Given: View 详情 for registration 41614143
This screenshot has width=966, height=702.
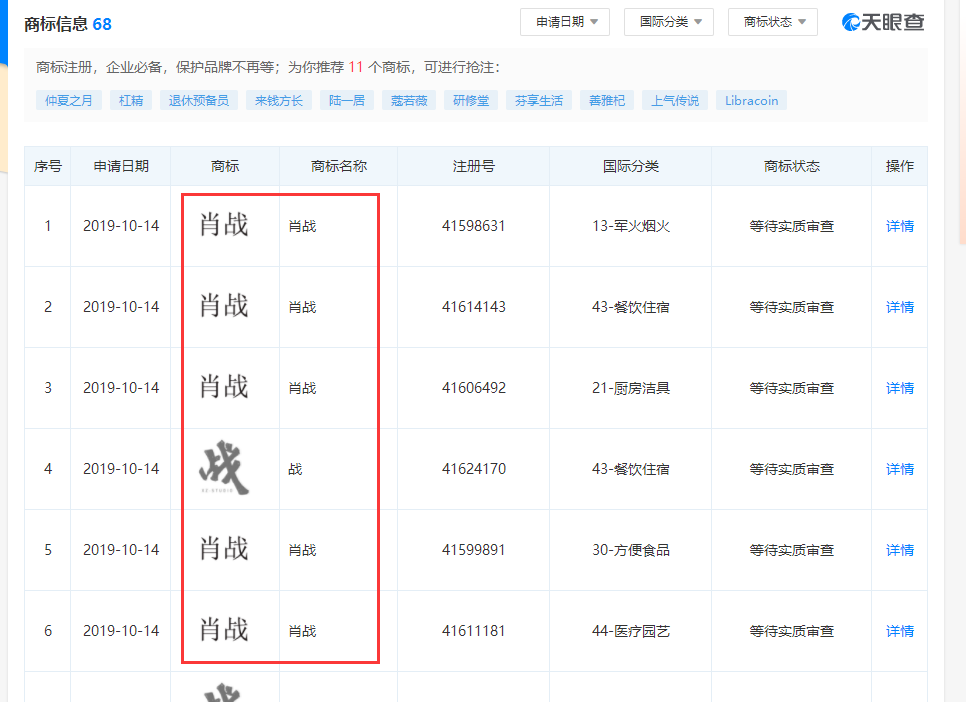Looking at the screenshot, I should (x=899, y=307).
